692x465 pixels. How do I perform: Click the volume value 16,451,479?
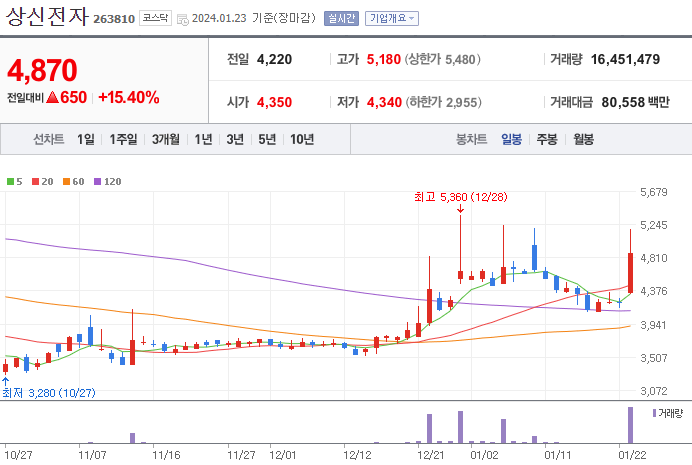[625, 59]
